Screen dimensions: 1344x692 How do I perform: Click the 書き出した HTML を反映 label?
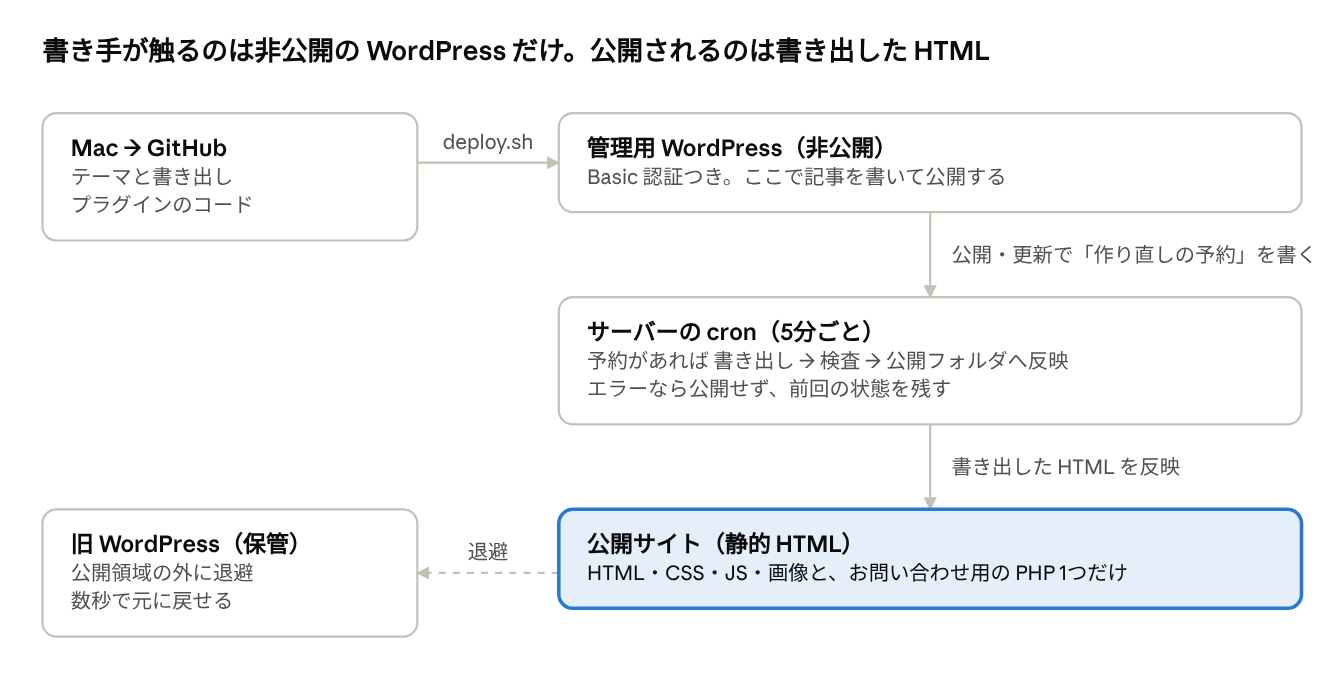(x=1066, y=466)
